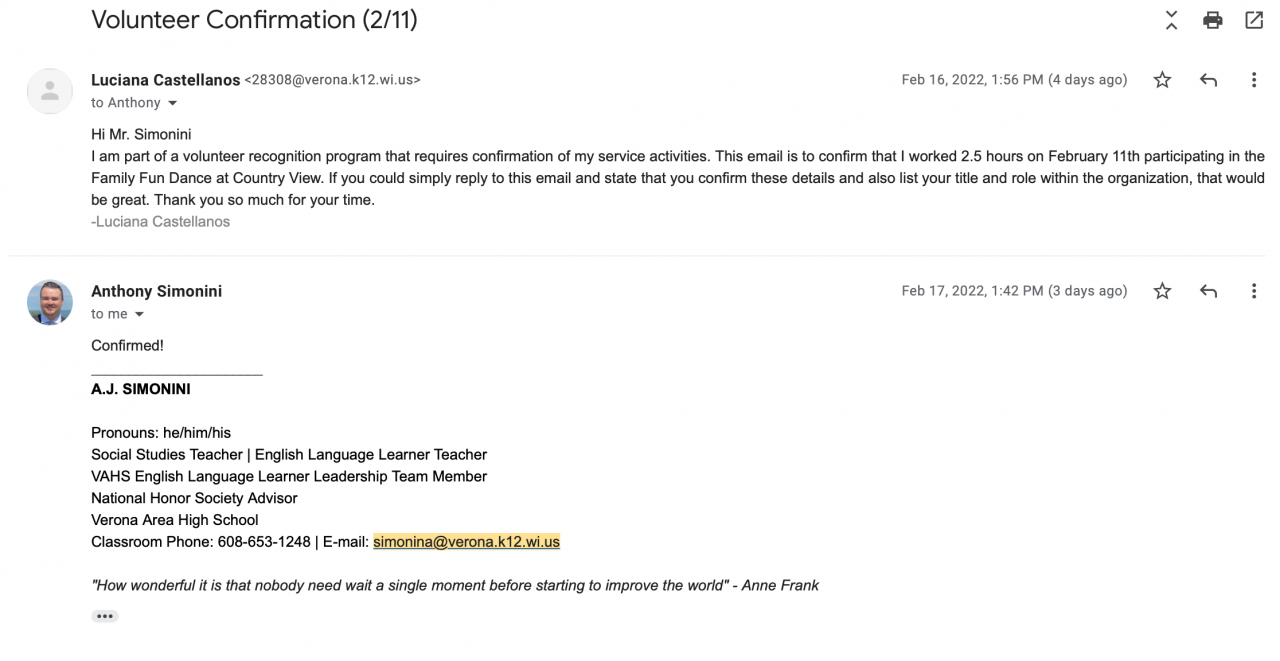Viewport: 1280px width, 661px height.
Task: Open more options for Luciana's message
Action: [x=1253, y=80]
